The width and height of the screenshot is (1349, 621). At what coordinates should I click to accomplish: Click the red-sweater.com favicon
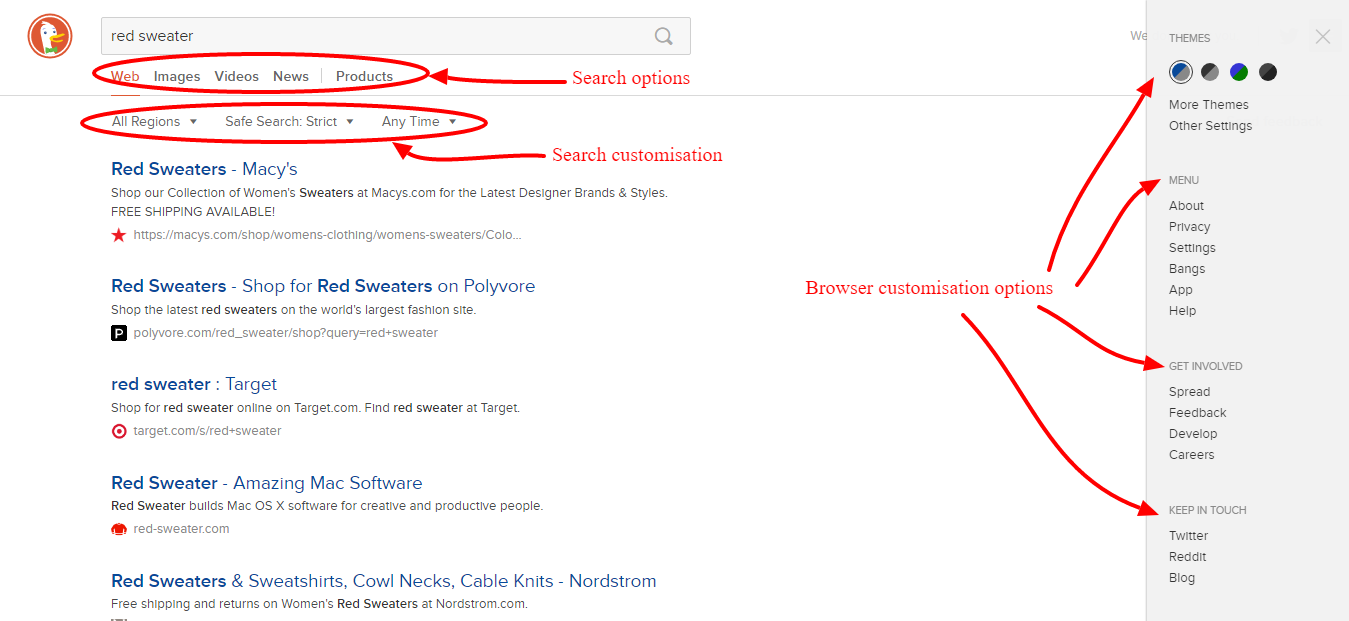coord(119,529)
